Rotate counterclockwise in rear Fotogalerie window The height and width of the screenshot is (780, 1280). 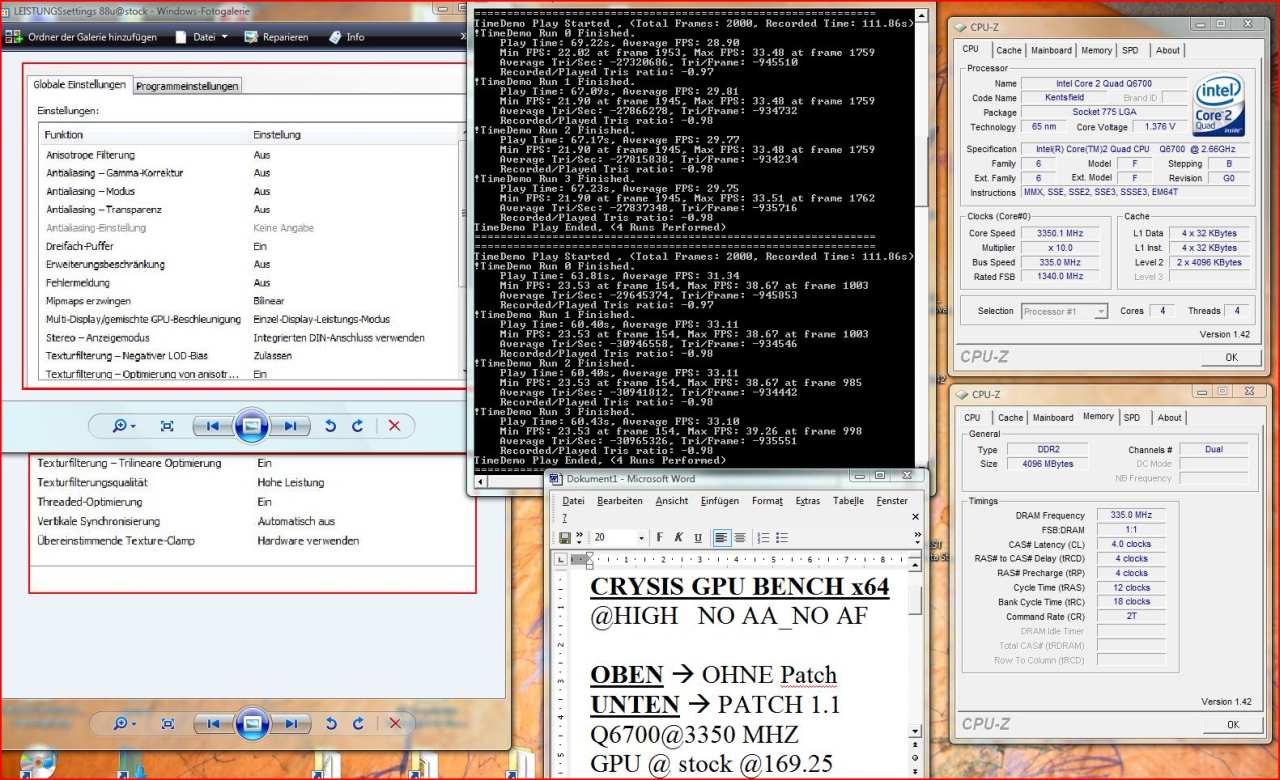tap(331, 723)
